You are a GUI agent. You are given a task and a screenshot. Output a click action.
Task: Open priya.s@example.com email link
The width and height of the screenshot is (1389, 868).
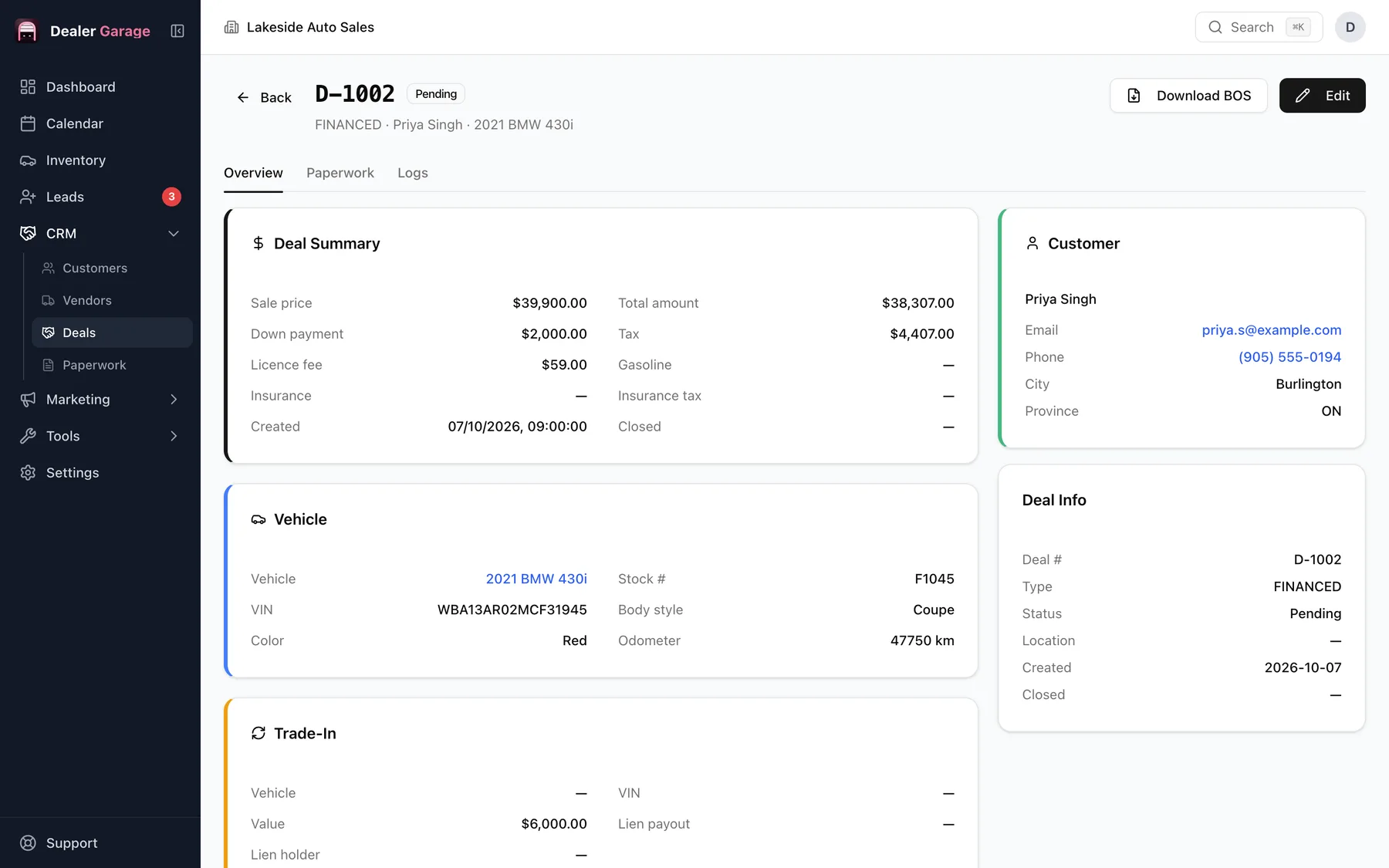1272,330
